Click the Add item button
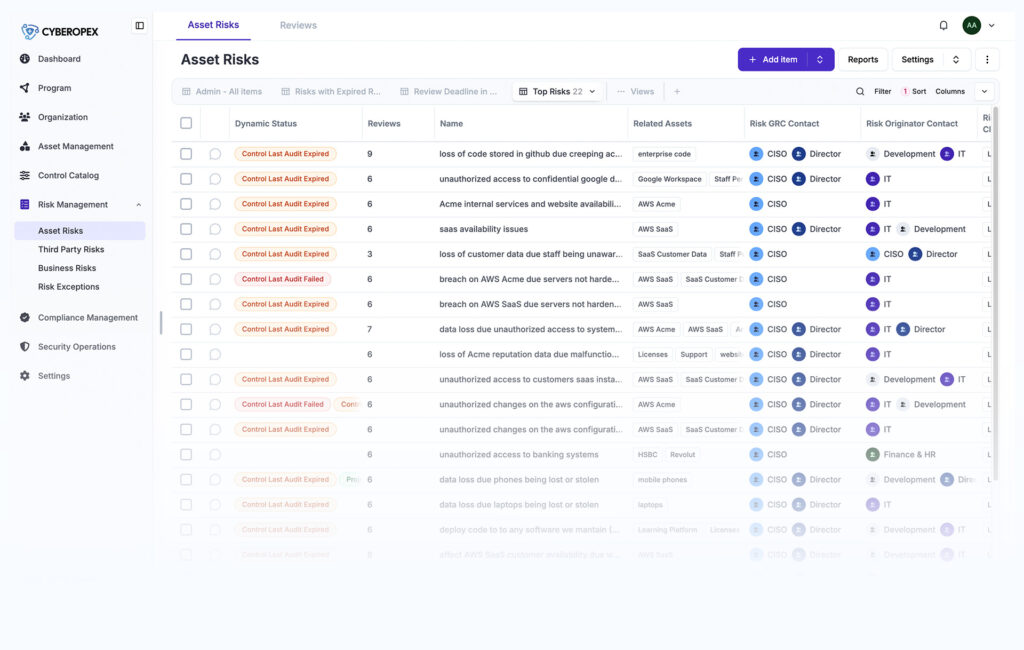This screenshot has height=650, width=1024. pyautogui.click(x=773, y=59)
